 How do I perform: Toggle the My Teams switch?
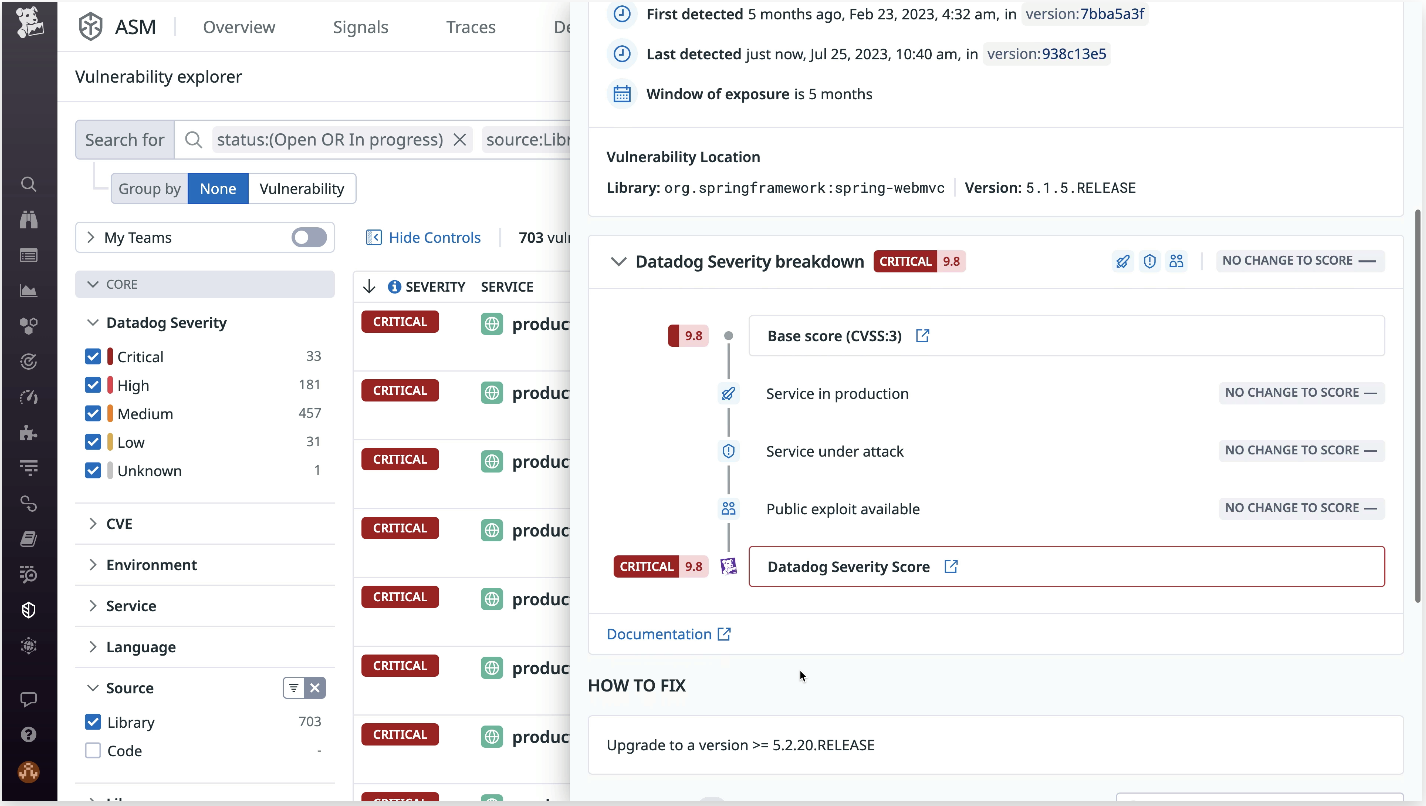tap(309, 237)
